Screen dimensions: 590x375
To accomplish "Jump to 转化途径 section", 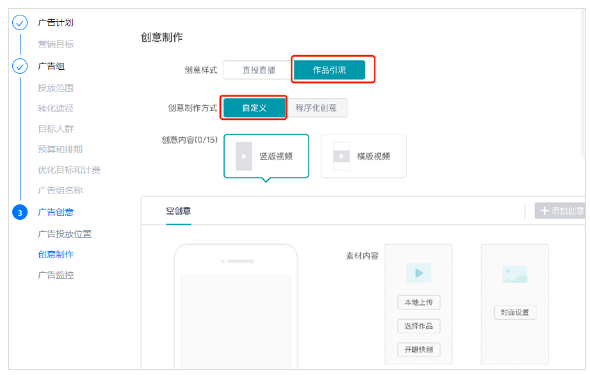I will [x=56, y=108].
